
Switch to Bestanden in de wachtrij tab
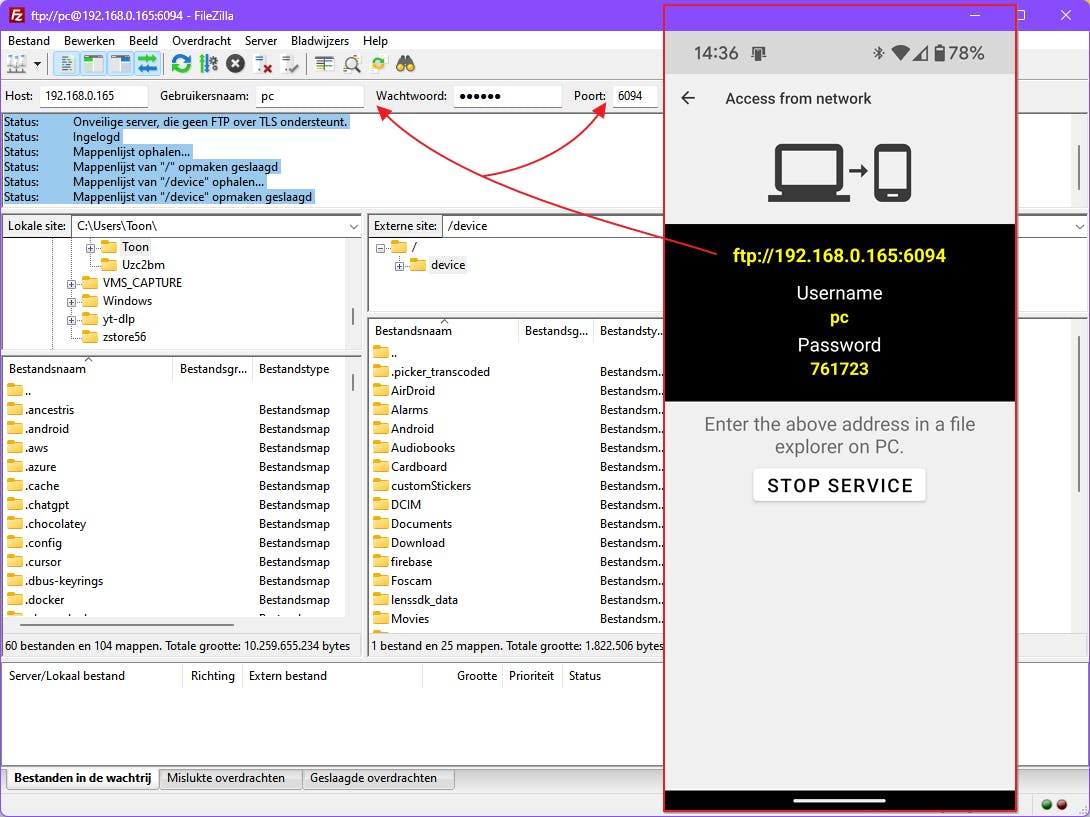pyautogui.click(x=82, y=778)
